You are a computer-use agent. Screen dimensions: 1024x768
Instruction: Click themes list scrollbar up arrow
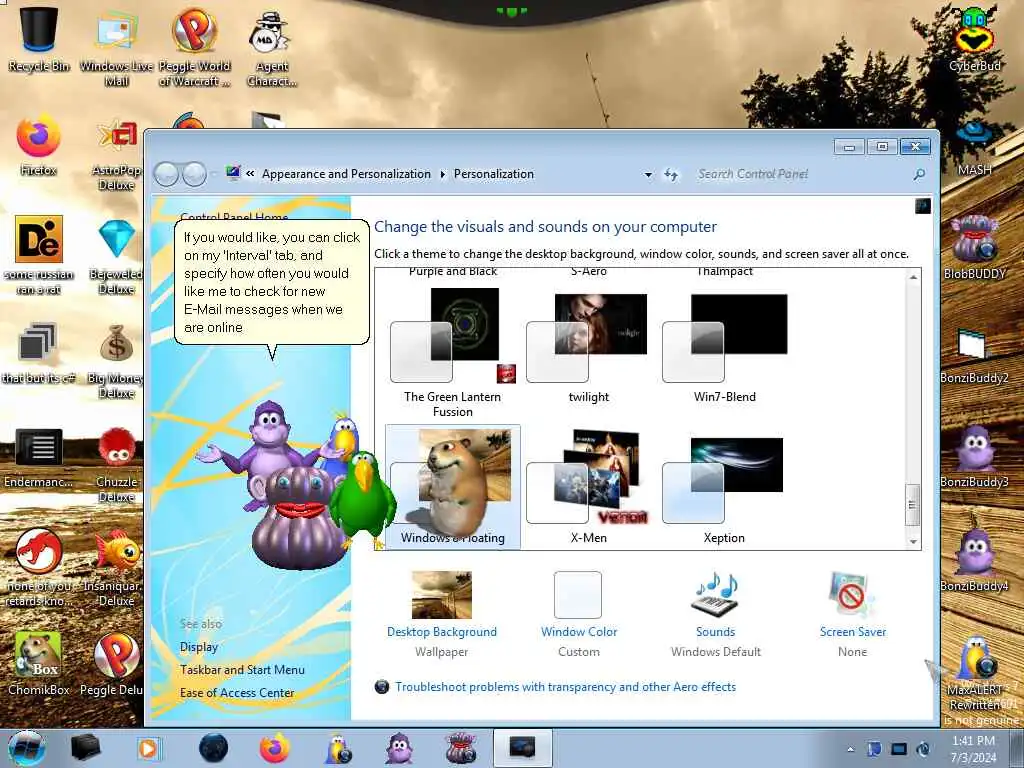[x=913, y=277]
